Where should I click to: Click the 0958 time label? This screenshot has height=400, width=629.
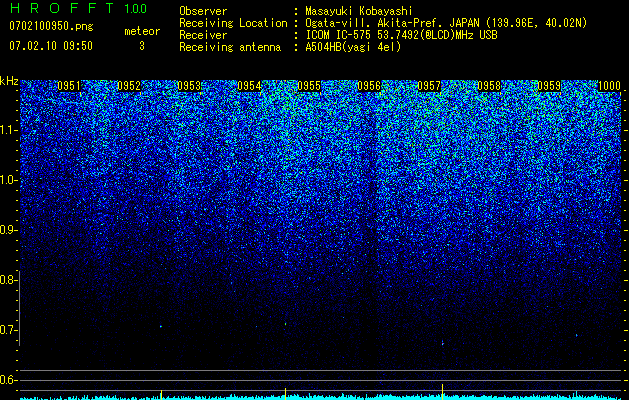tap(489, 86)
